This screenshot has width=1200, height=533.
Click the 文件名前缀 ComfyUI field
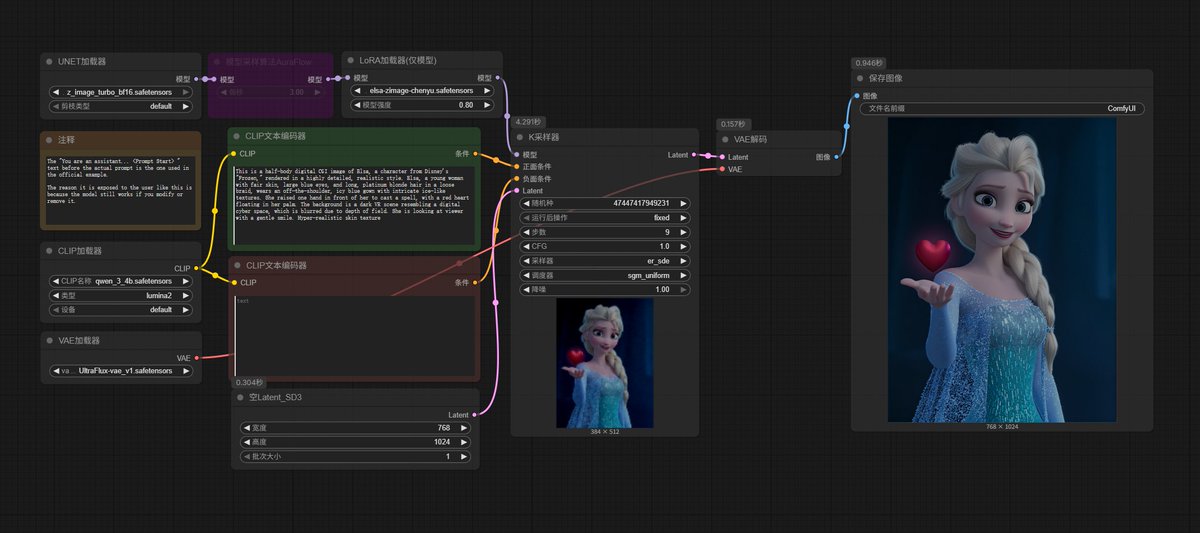tap(1002, 109)
